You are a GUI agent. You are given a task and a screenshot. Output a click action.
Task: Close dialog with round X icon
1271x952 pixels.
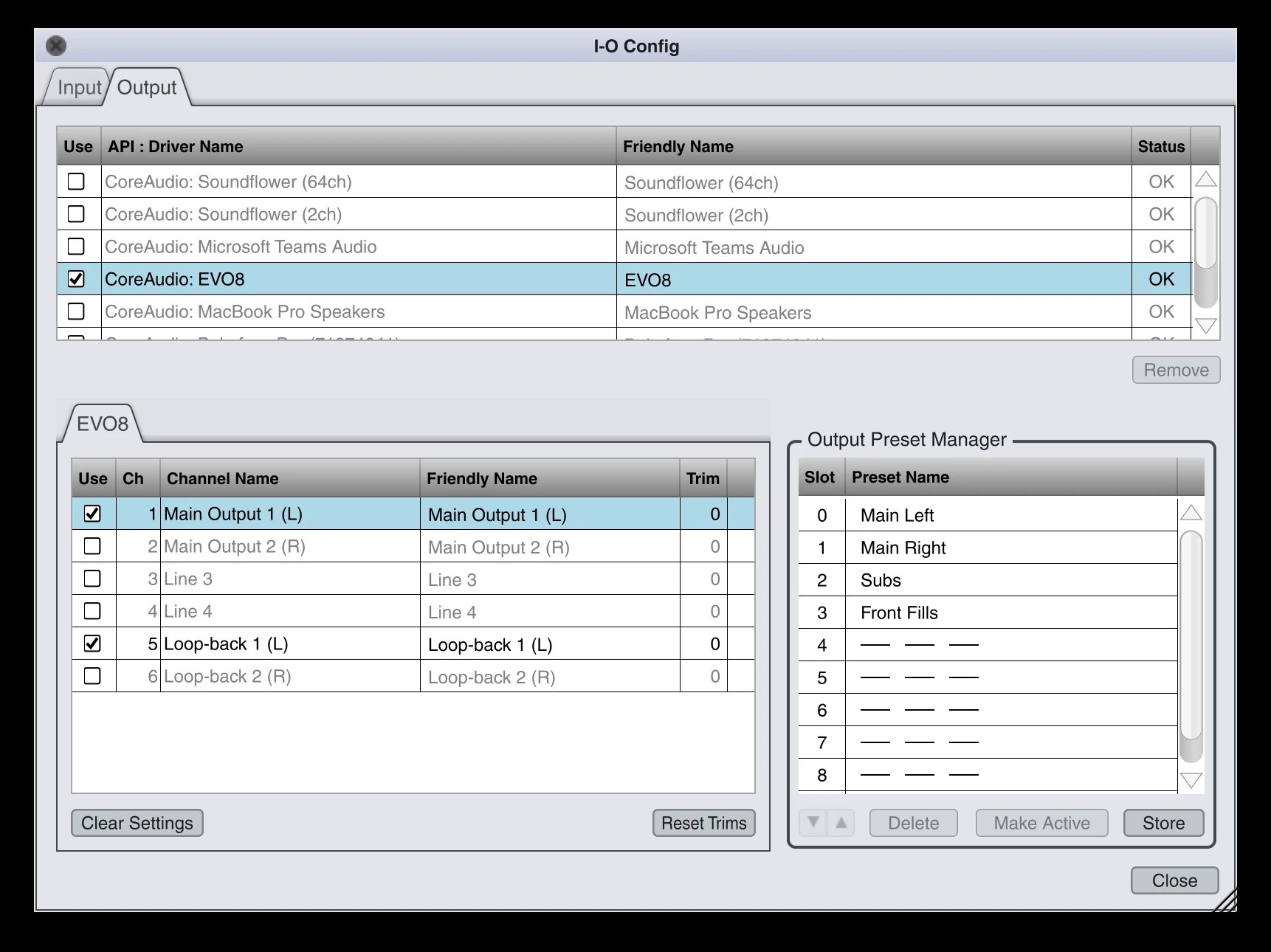pyautogui.click(x=56, y=46)
